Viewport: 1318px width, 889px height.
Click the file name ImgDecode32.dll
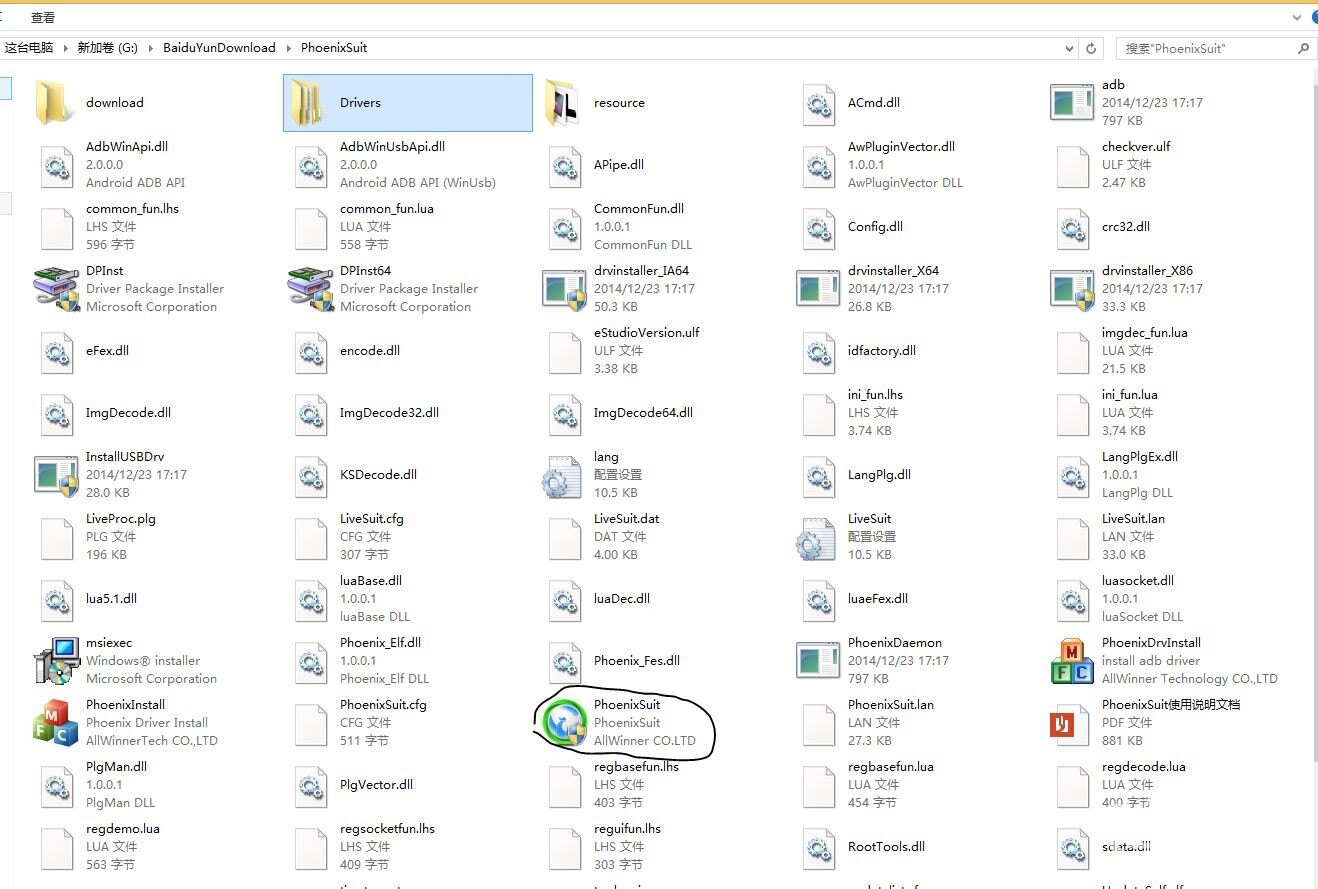pos(390,413)
